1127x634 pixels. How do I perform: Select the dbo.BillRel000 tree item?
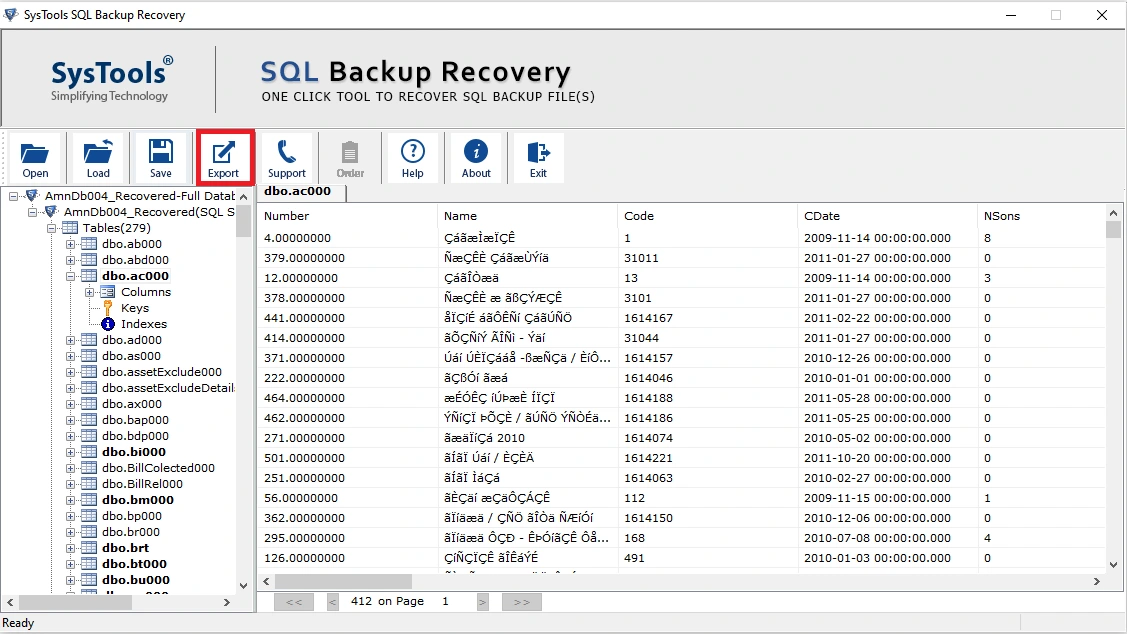[142, 484]
